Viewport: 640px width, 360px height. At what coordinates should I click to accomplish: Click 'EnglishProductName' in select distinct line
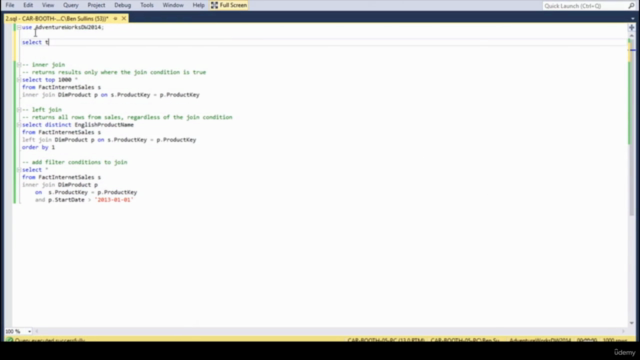(104, 125)
